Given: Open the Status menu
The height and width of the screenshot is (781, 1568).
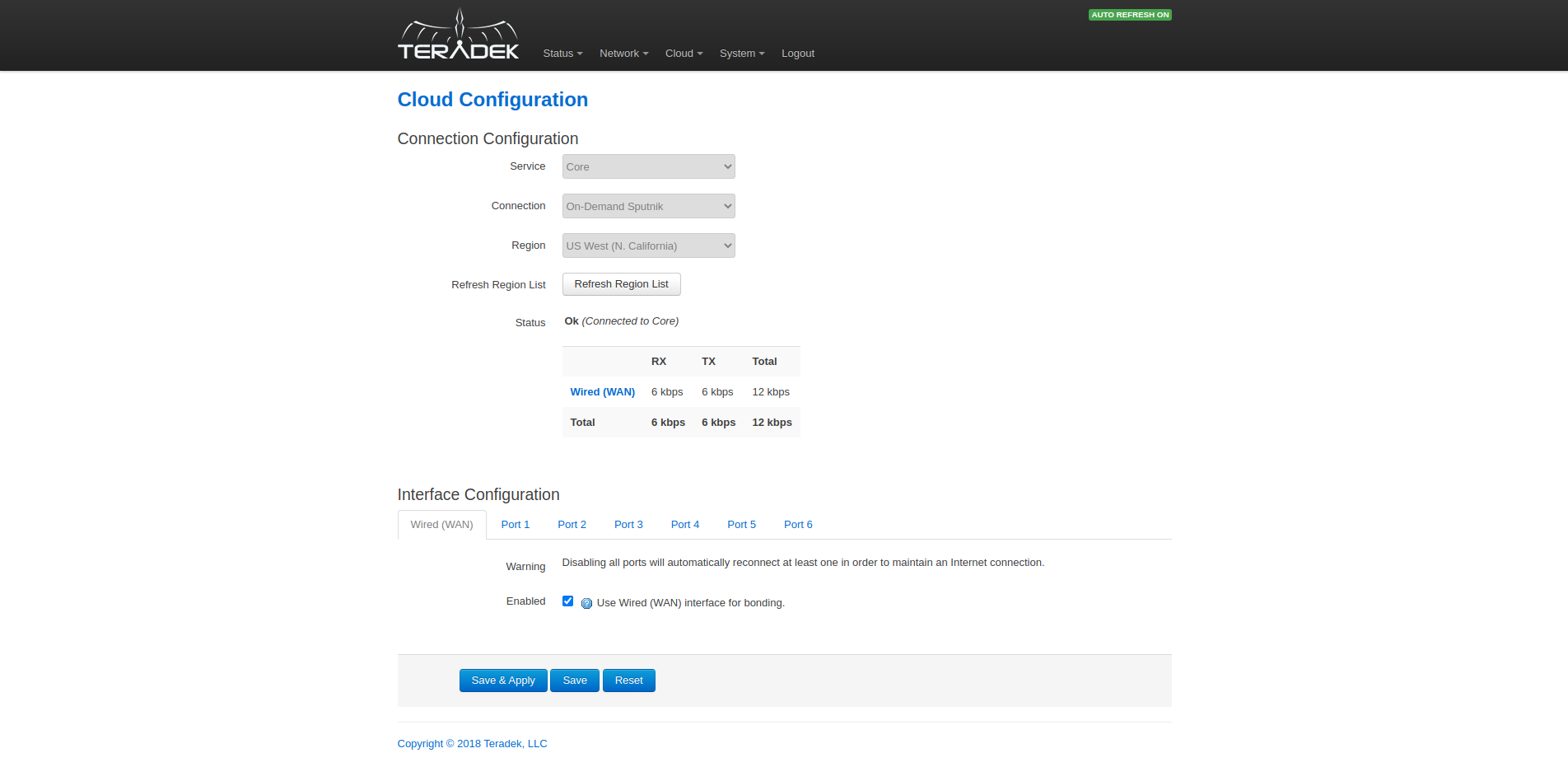Looking at the screenshot, I should click(x=562, y=54).
